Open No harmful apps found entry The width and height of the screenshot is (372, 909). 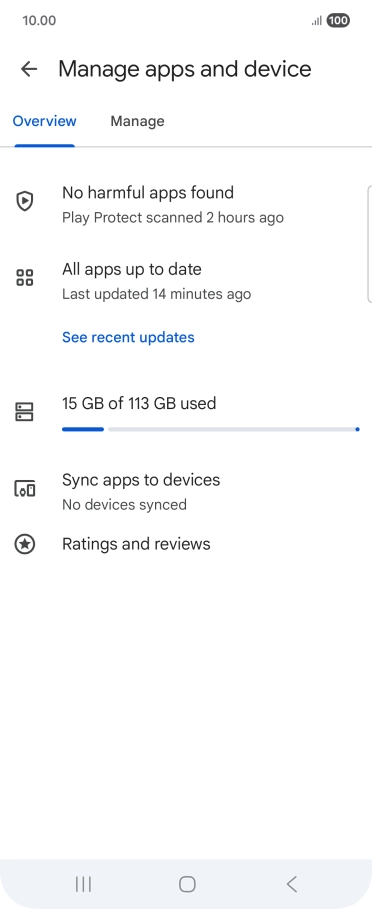tap(186, 204)
